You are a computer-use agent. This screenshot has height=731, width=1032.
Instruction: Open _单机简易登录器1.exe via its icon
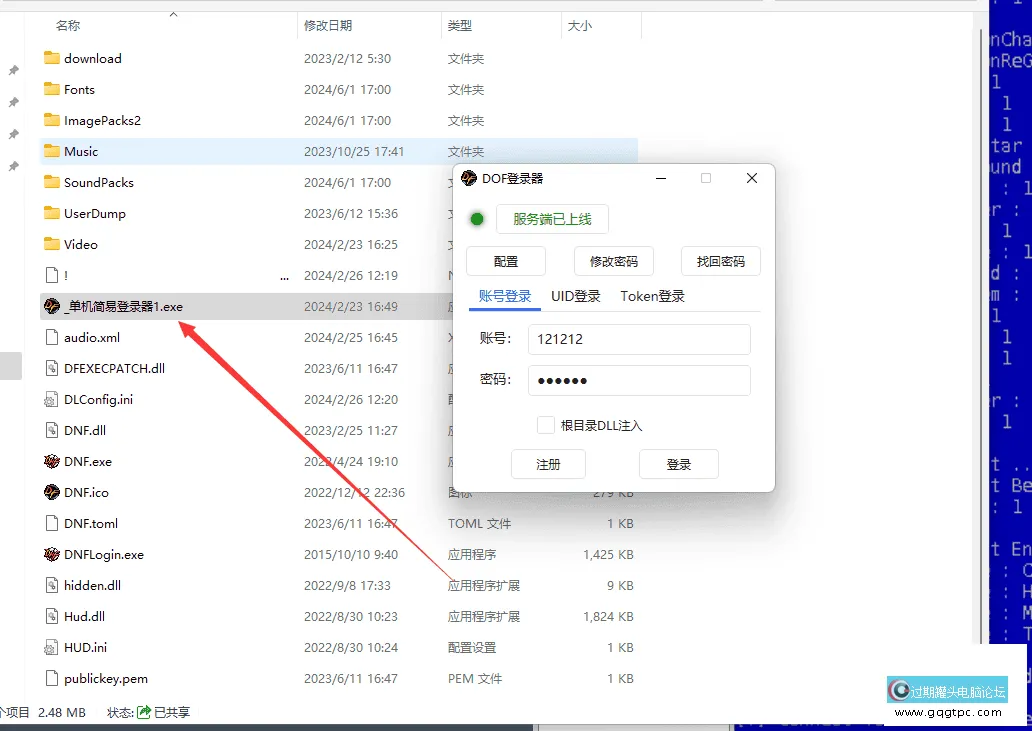pyautogui.click(x=52, y=306)
